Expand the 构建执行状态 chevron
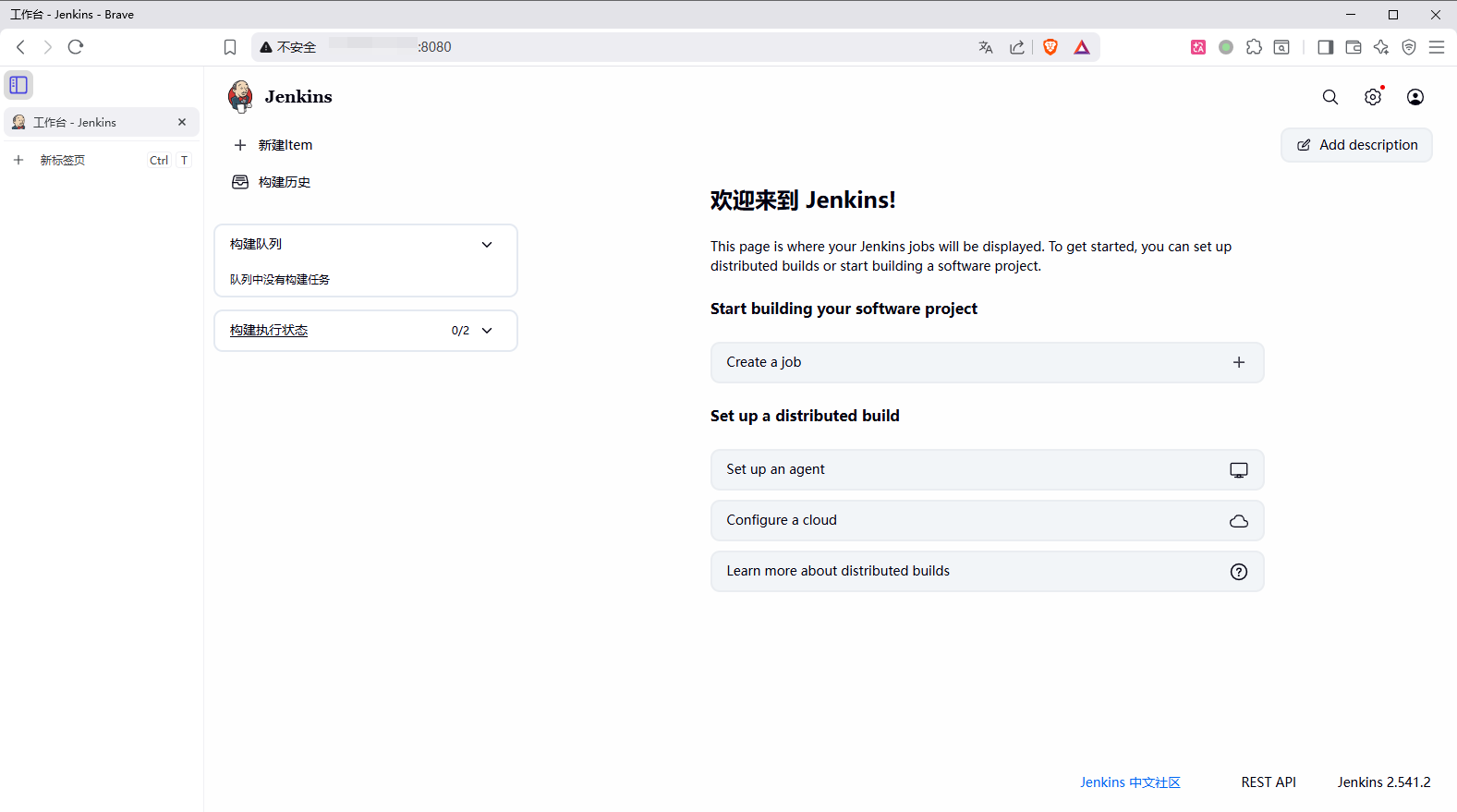This screenshot has height=812, width=1457. coord(487,331)
